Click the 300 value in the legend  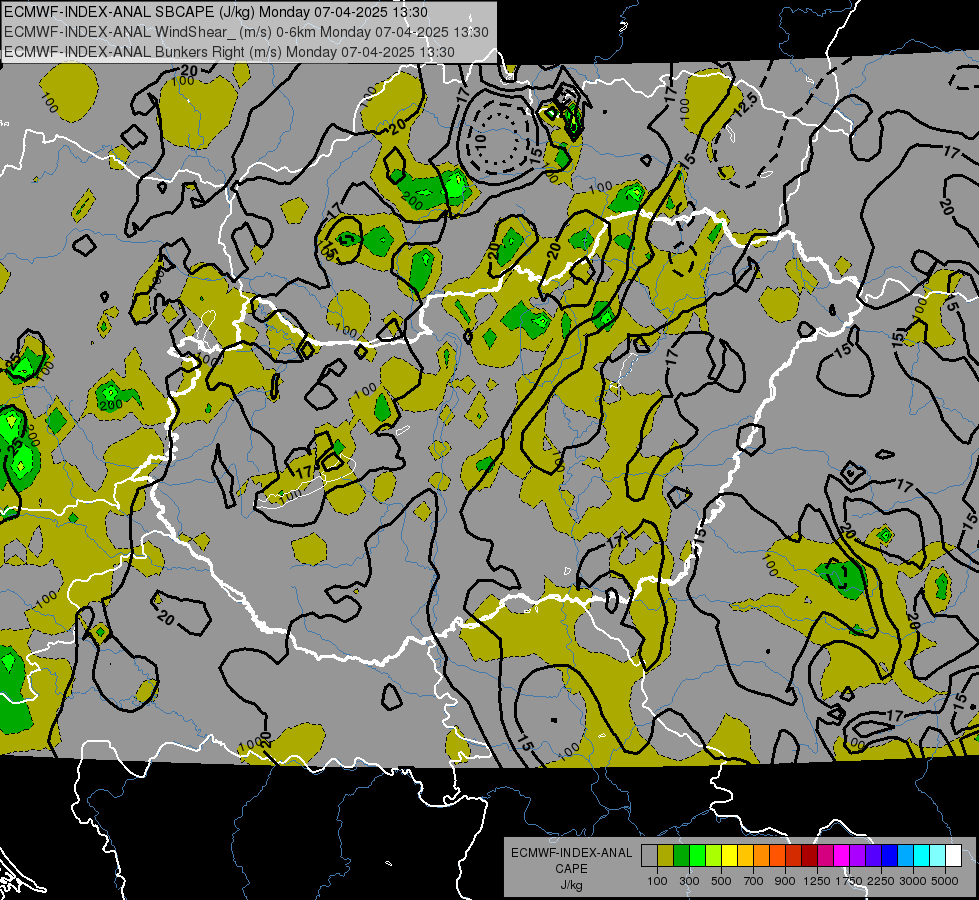(x=689, y=881)
